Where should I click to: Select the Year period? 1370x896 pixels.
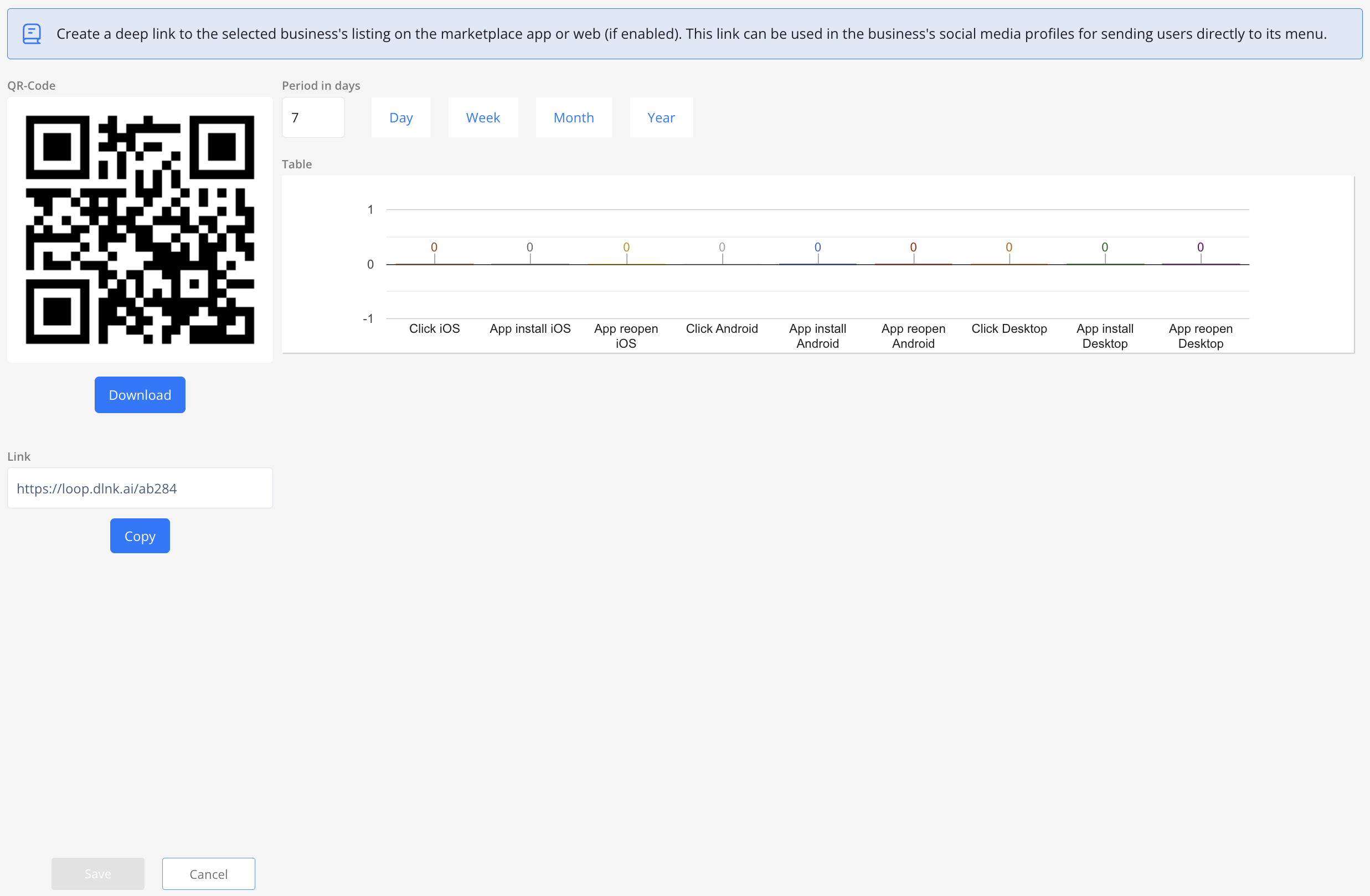[661, 117]
